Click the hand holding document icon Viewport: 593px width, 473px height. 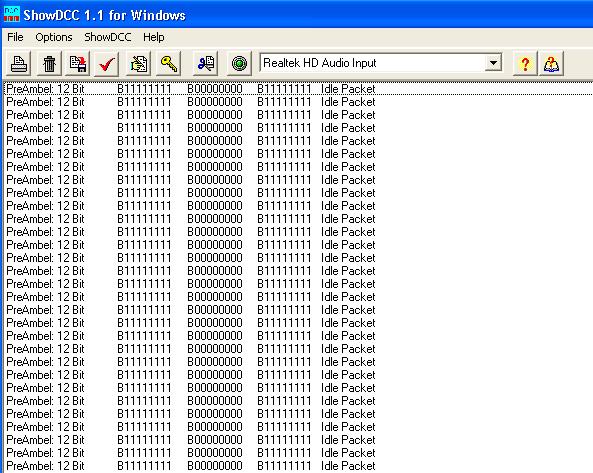[x=139, y=64]
